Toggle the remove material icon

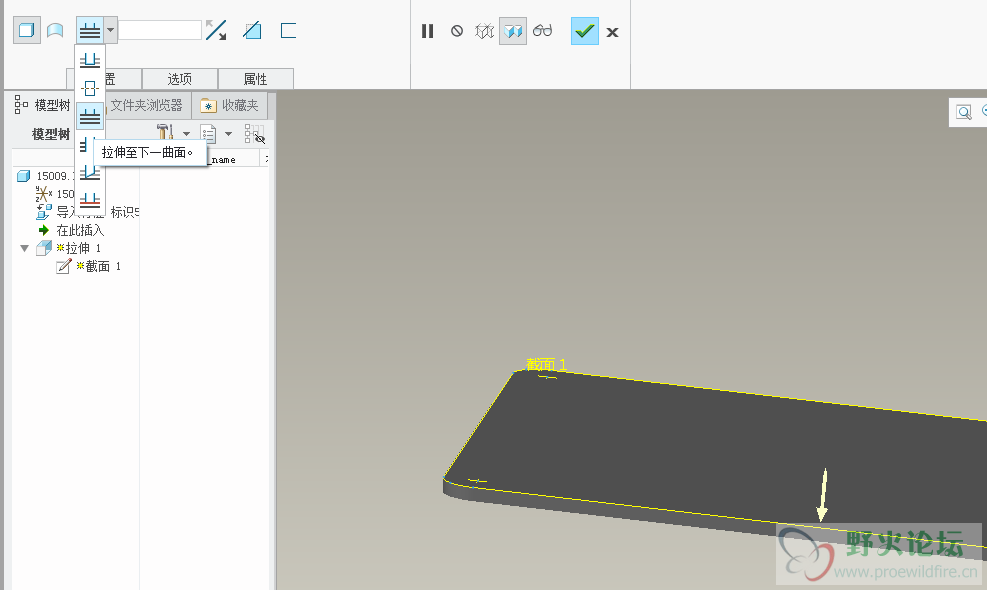coord(252,30)
